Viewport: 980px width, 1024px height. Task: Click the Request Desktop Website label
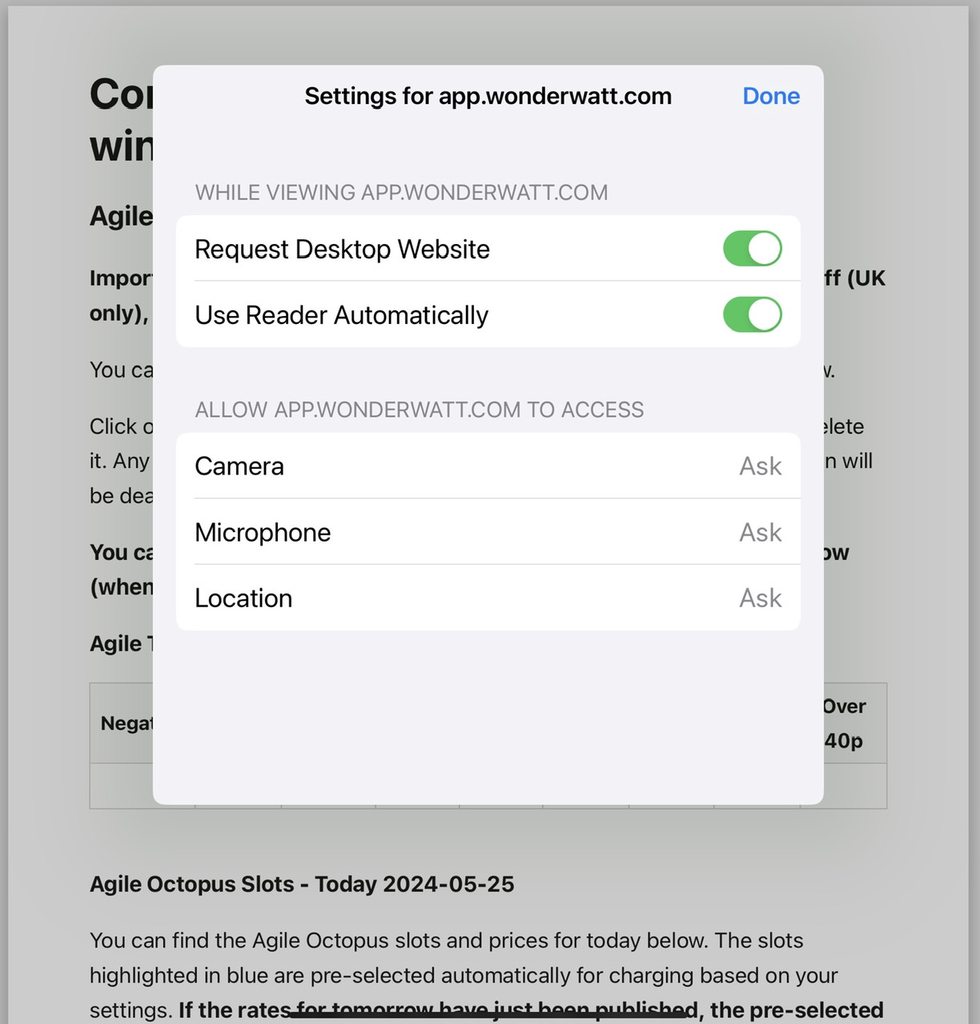pyautogui.click(x=342, y=249)
